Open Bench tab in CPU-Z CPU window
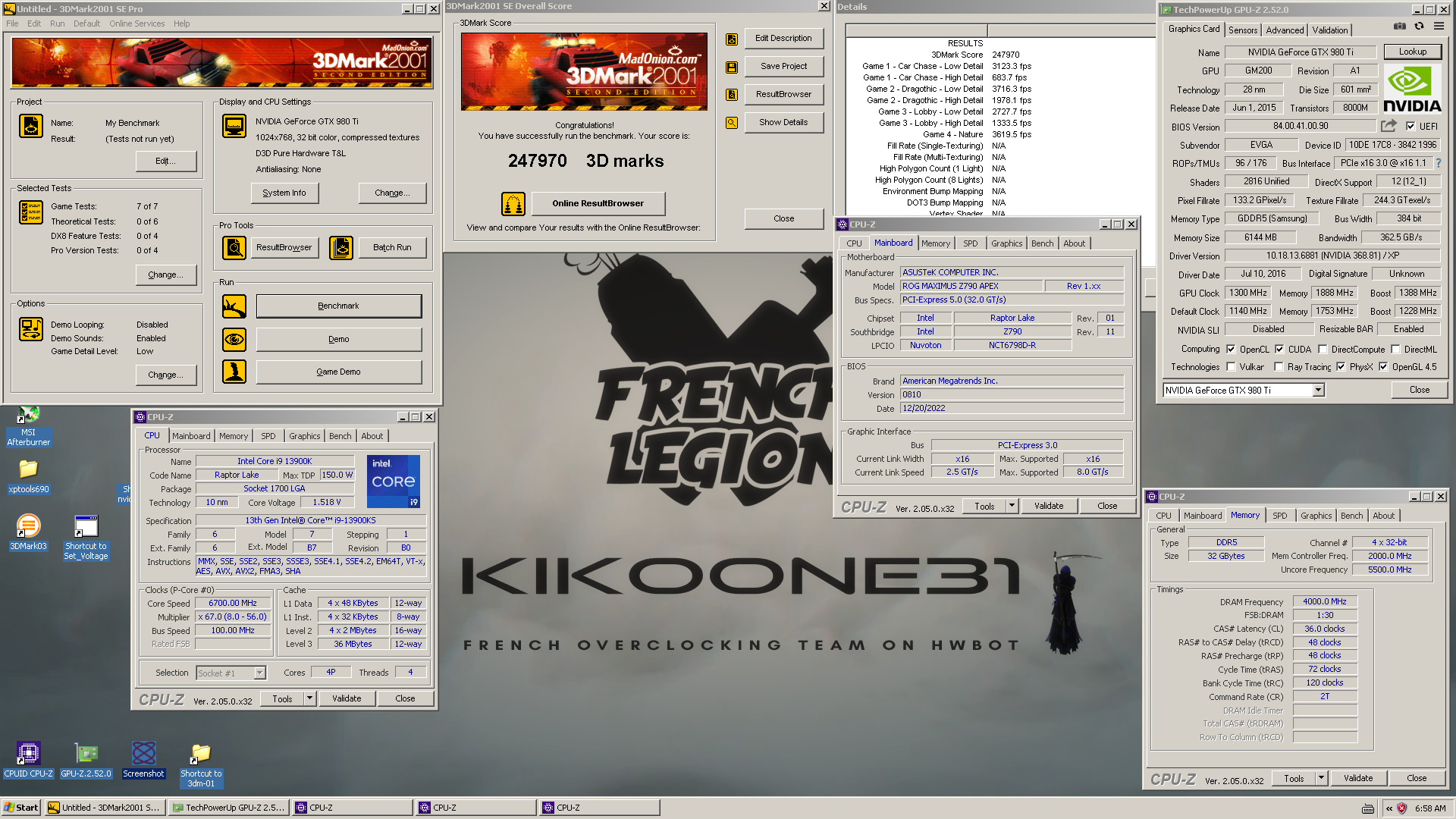 tap(340, 436)
